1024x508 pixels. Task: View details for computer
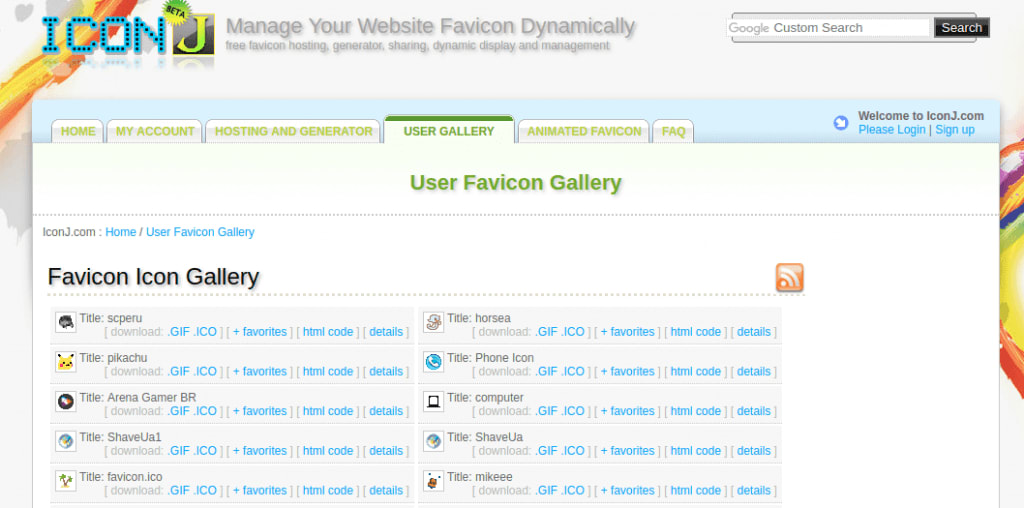pos(754,411)
